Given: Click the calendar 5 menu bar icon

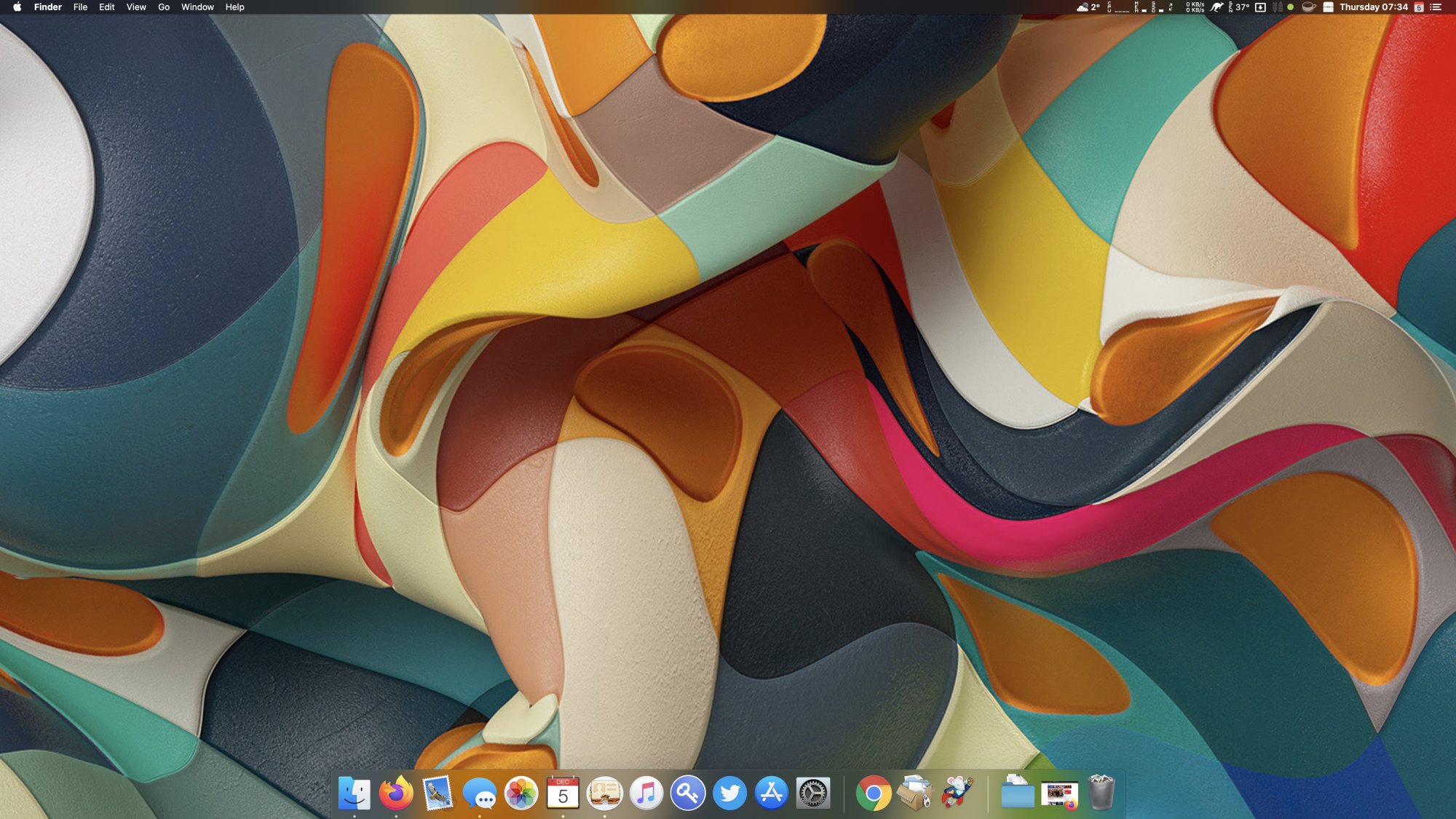Looking at the screenshot, I should pos(1419,7).
